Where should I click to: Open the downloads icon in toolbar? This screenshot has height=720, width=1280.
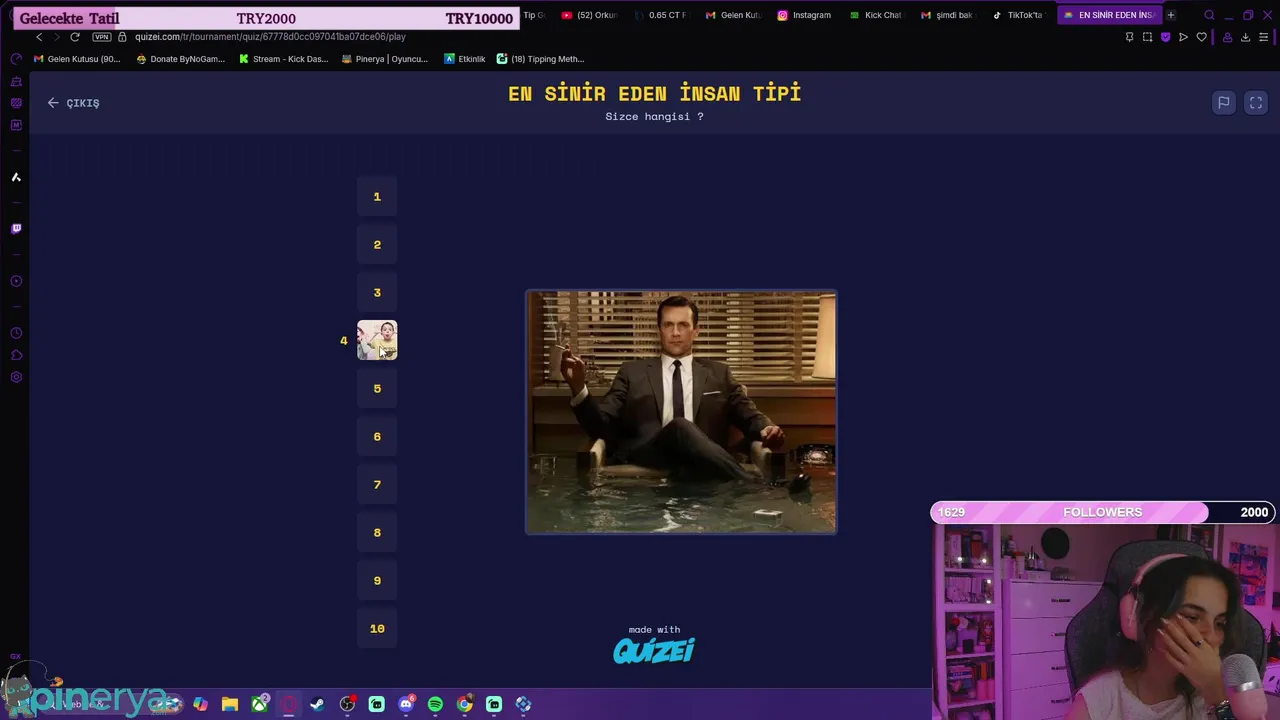(1245, 37)
